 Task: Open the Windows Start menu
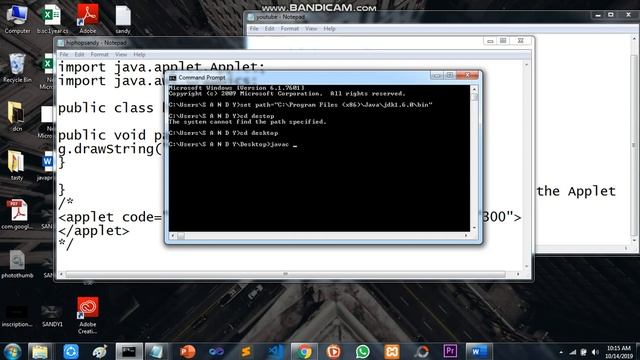[x=12, y=351]
